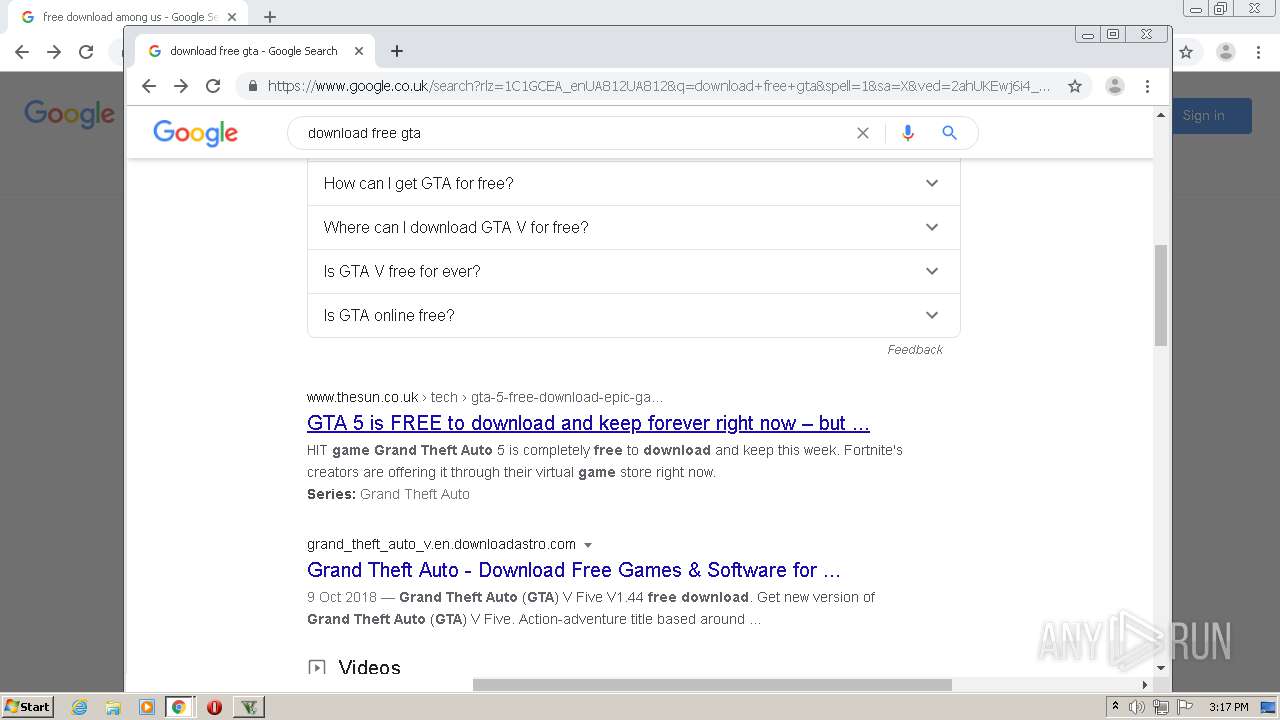Reload the download free gta search page
This screenshot has width=1280, height=720.
[213, 86]
